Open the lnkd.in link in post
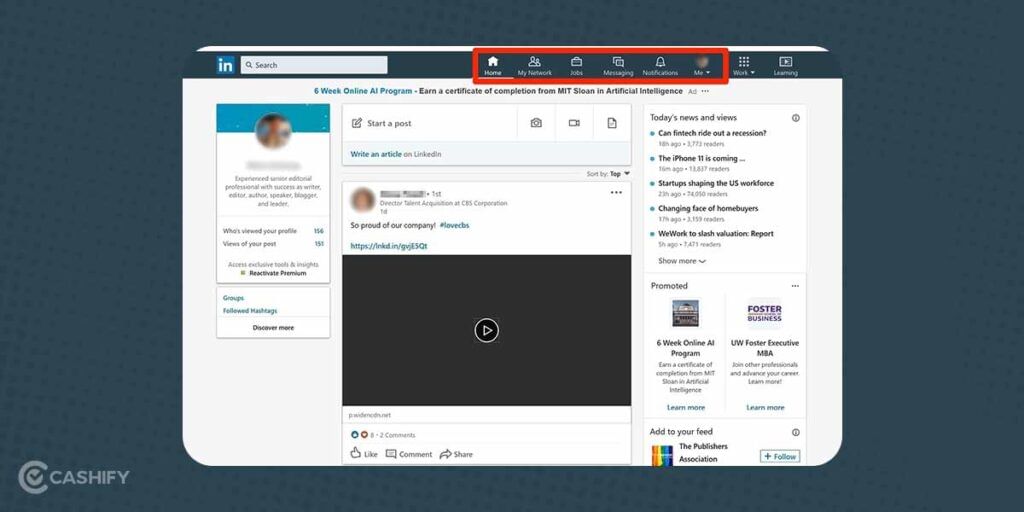The image size is (1024, 512). coord(389,246)
